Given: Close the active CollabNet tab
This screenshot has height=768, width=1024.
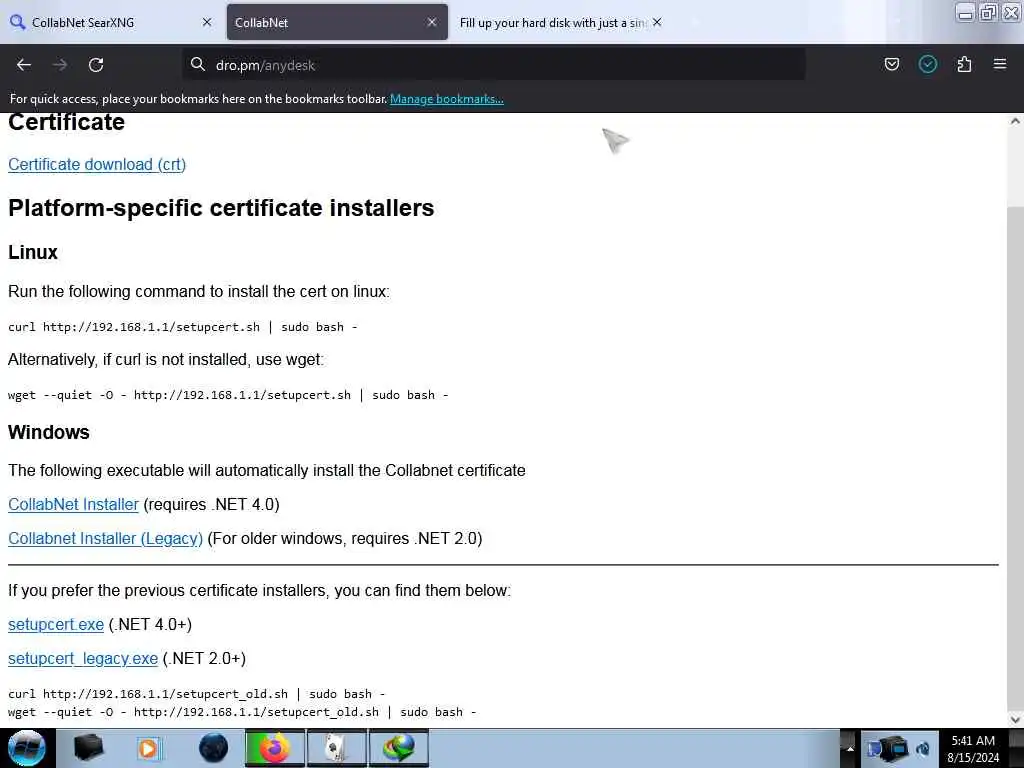Looking at the screenshot, I should (x=432, y=22).
